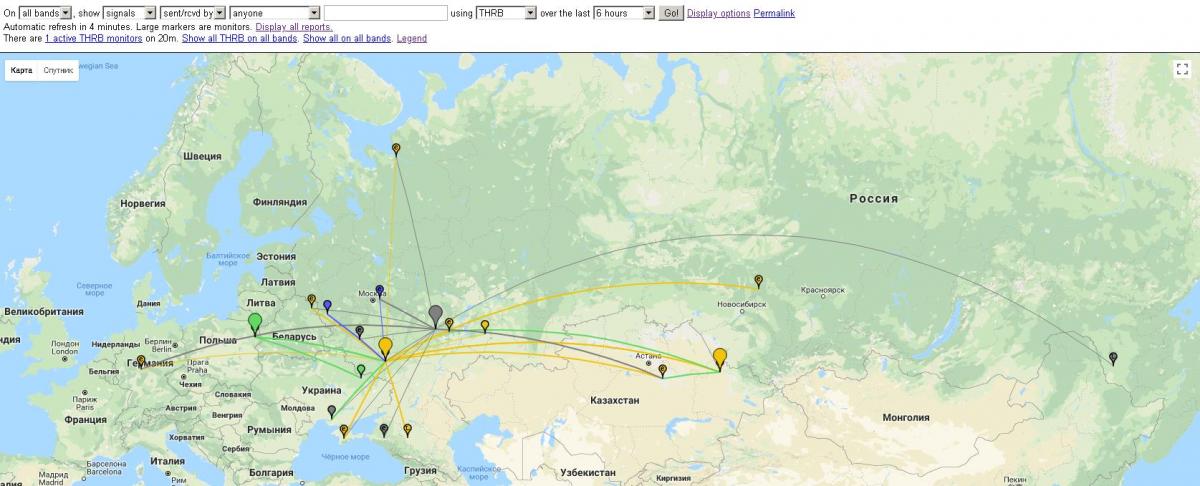Select the yellow marker in Germany
The image size is (1200, 486).
pos(141,360)
